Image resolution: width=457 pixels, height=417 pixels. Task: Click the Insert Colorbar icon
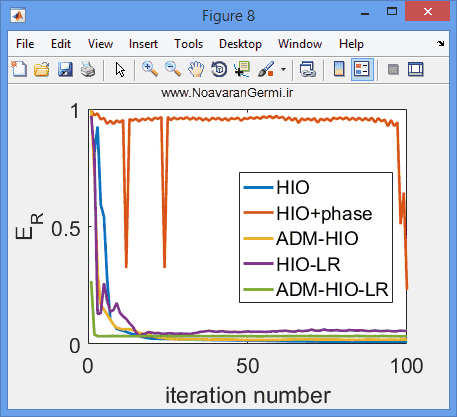[x=339, y=69]
